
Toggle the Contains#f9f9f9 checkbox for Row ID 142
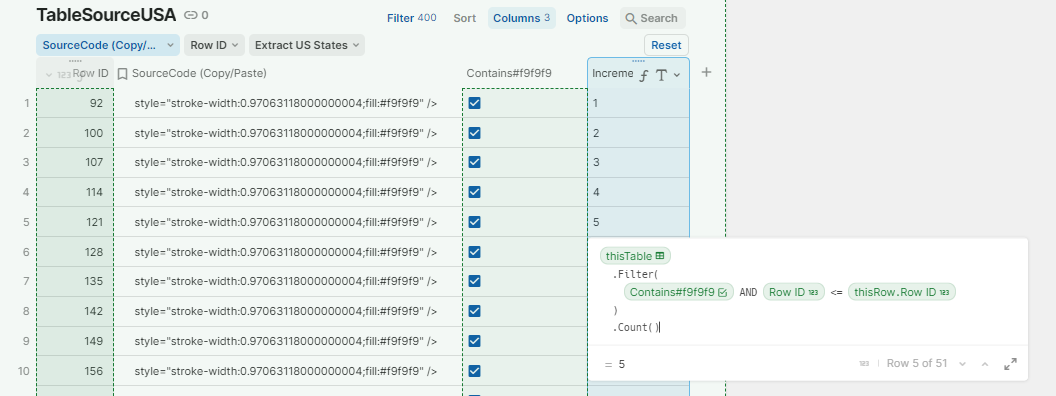474,311
